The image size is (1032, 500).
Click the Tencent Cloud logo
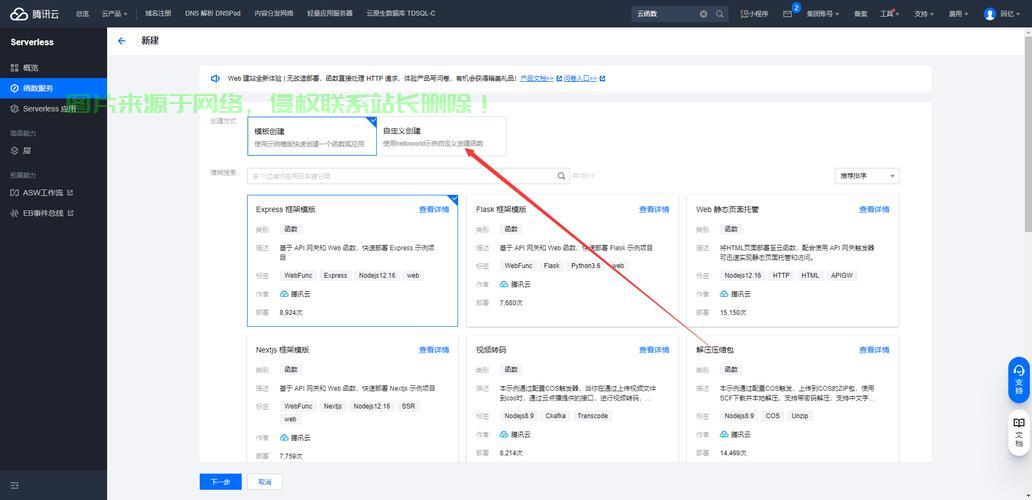(x=34, y=13)
